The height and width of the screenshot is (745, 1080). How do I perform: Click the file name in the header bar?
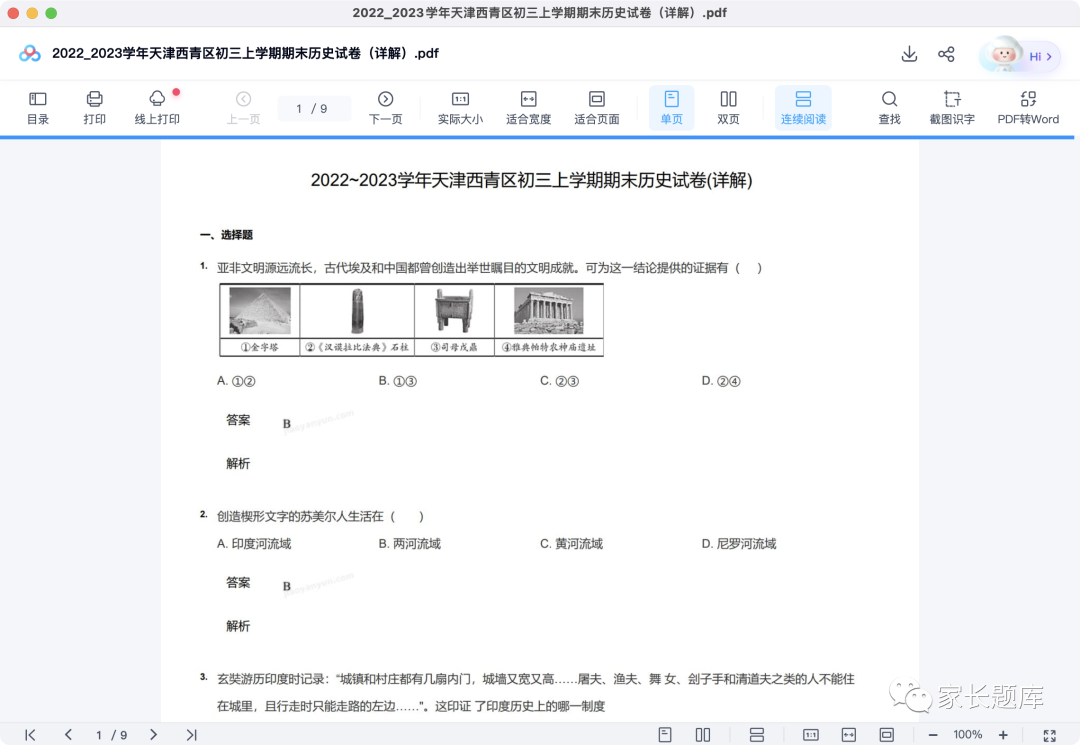[245, 54]
